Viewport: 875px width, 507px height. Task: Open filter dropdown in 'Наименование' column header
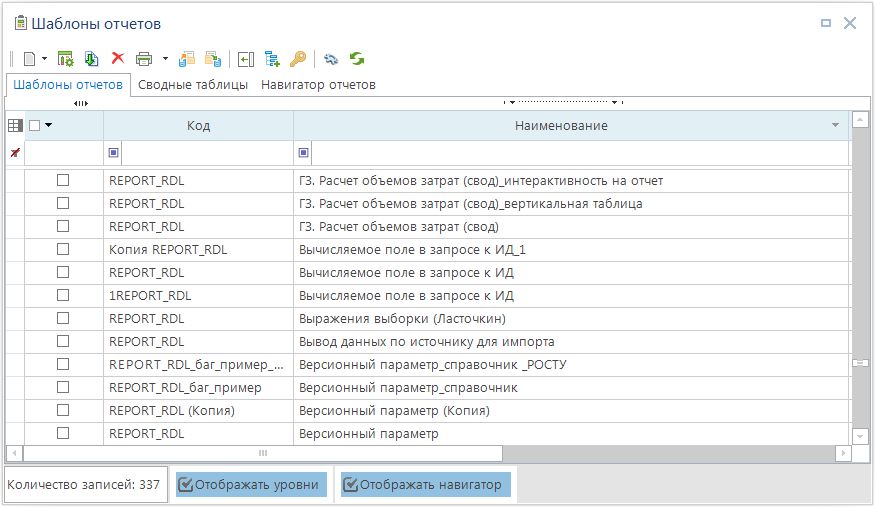(x=835, y=126)
